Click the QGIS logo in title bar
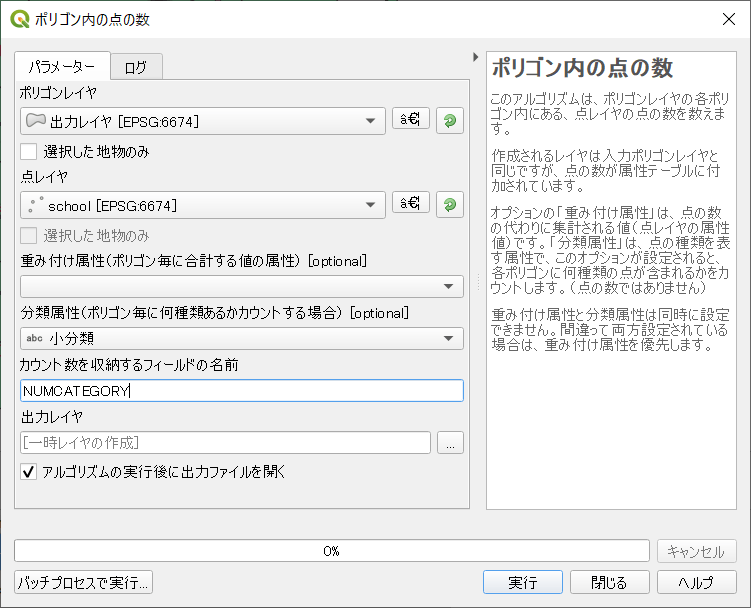 tap(20, 19)
